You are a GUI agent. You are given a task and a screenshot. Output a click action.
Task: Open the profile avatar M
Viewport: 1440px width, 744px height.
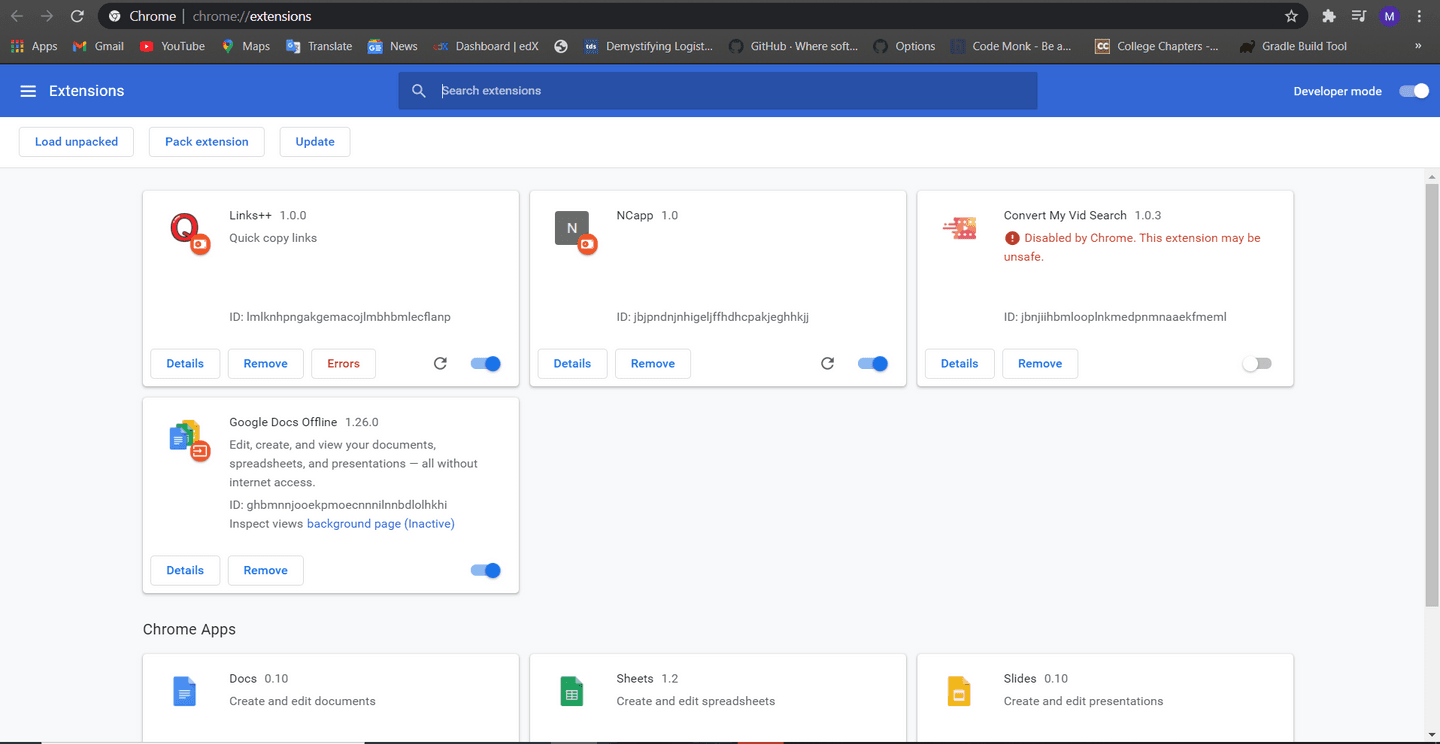coord(1389,16)
